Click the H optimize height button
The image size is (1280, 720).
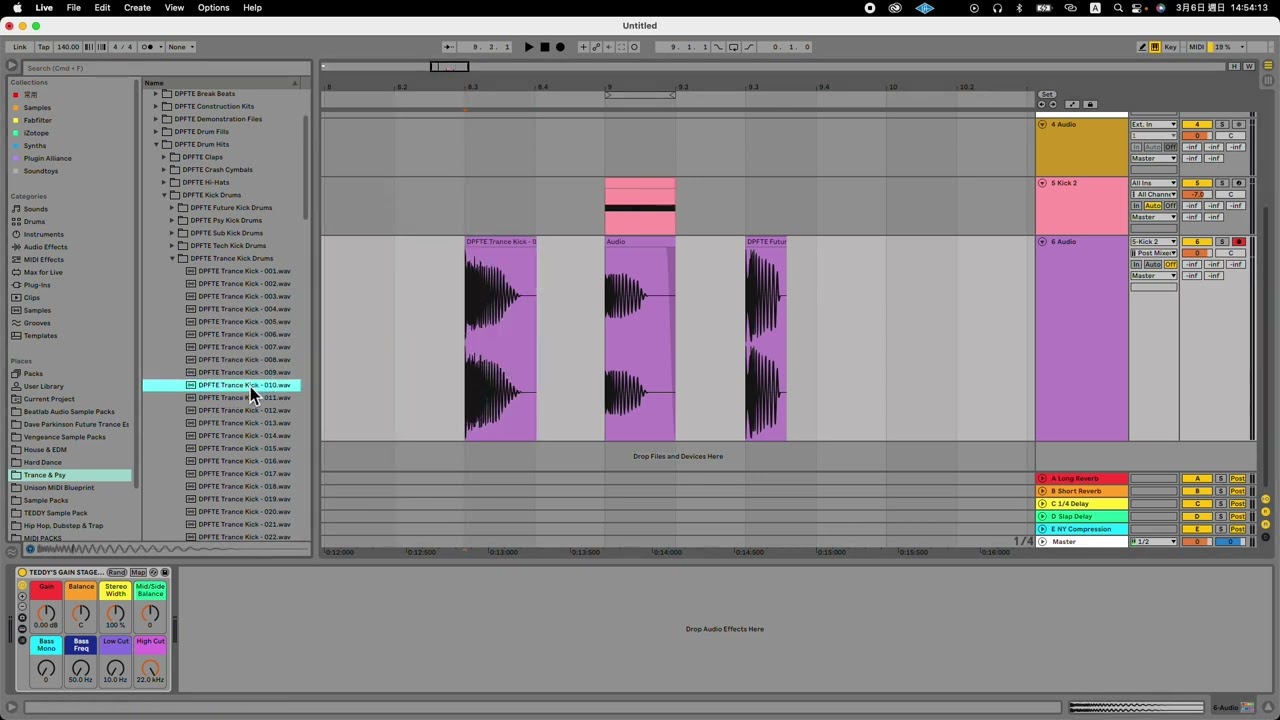pos(1234,67)
